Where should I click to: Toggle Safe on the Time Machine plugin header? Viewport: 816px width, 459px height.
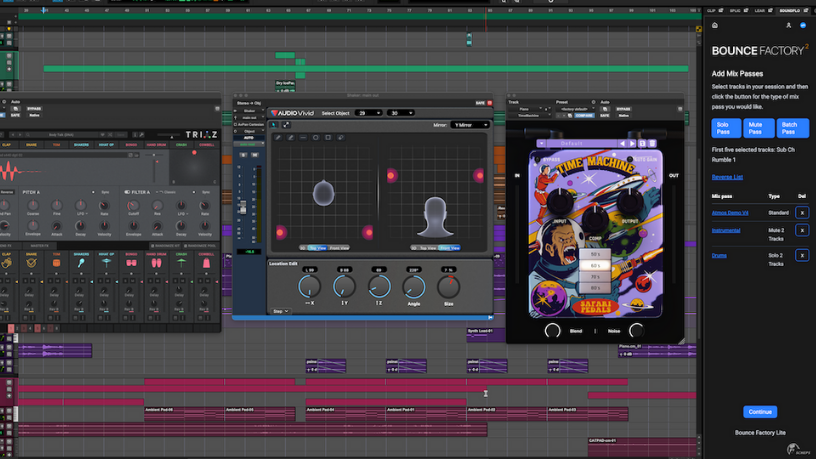(605, 115)
